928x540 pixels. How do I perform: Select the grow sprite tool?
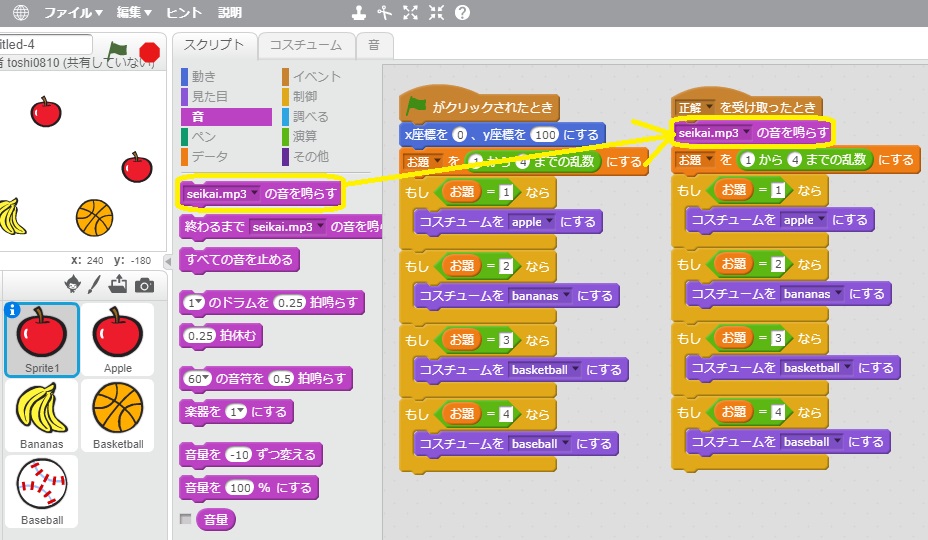[410, 12]
